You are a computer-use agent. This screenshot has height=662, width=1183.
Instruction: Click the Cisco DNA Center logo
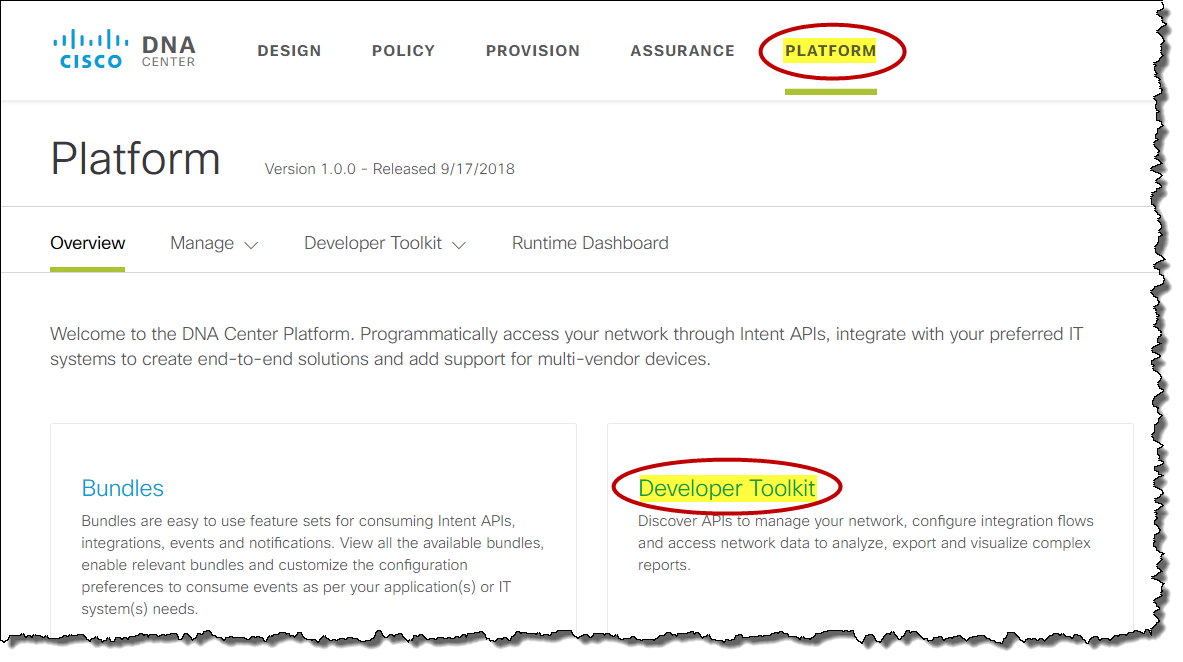pyautogui.click(x=124, y=50)
